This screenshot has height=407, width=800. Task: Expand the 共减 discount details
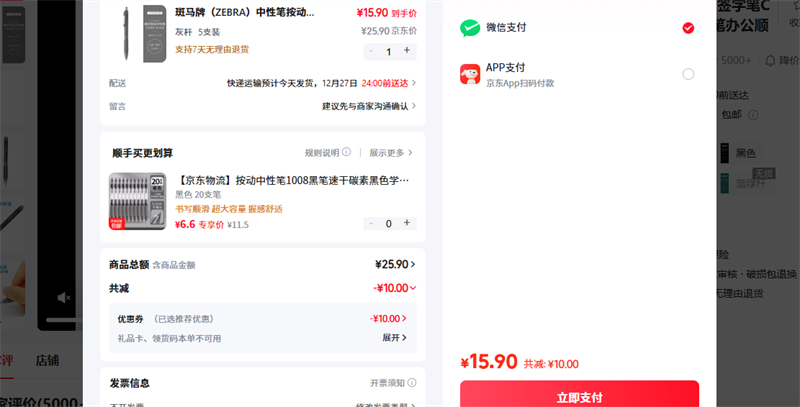(x=413, y=288)
